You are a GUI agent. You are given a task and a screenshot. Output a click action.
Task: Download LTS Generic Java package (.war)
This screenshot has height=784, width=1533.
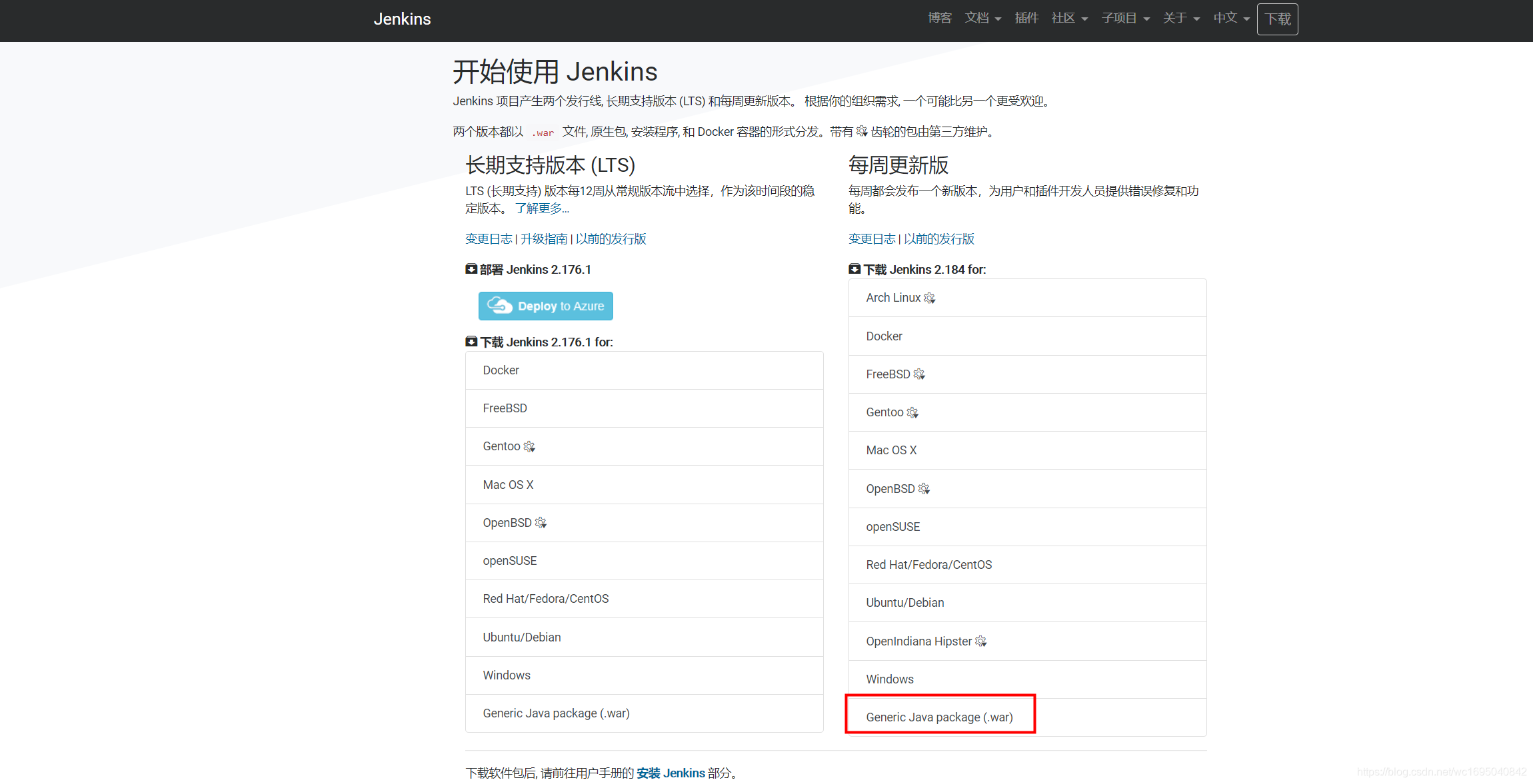(645, 713)
